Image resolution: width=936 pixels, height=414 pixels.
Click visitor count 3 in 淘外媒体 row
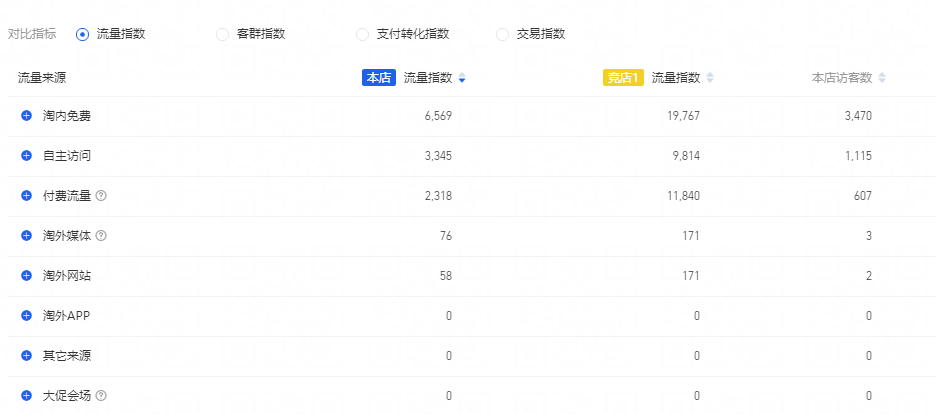click(x=869, y=236)
